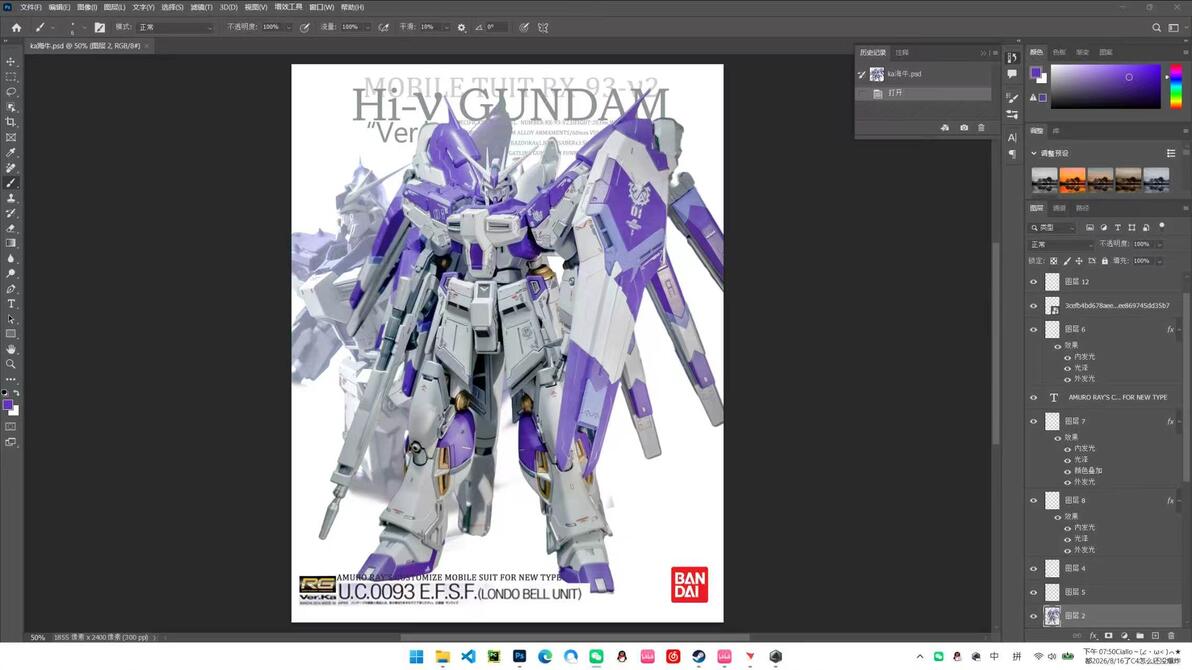Open Steam from the Windows taskbar

[699, 656]
